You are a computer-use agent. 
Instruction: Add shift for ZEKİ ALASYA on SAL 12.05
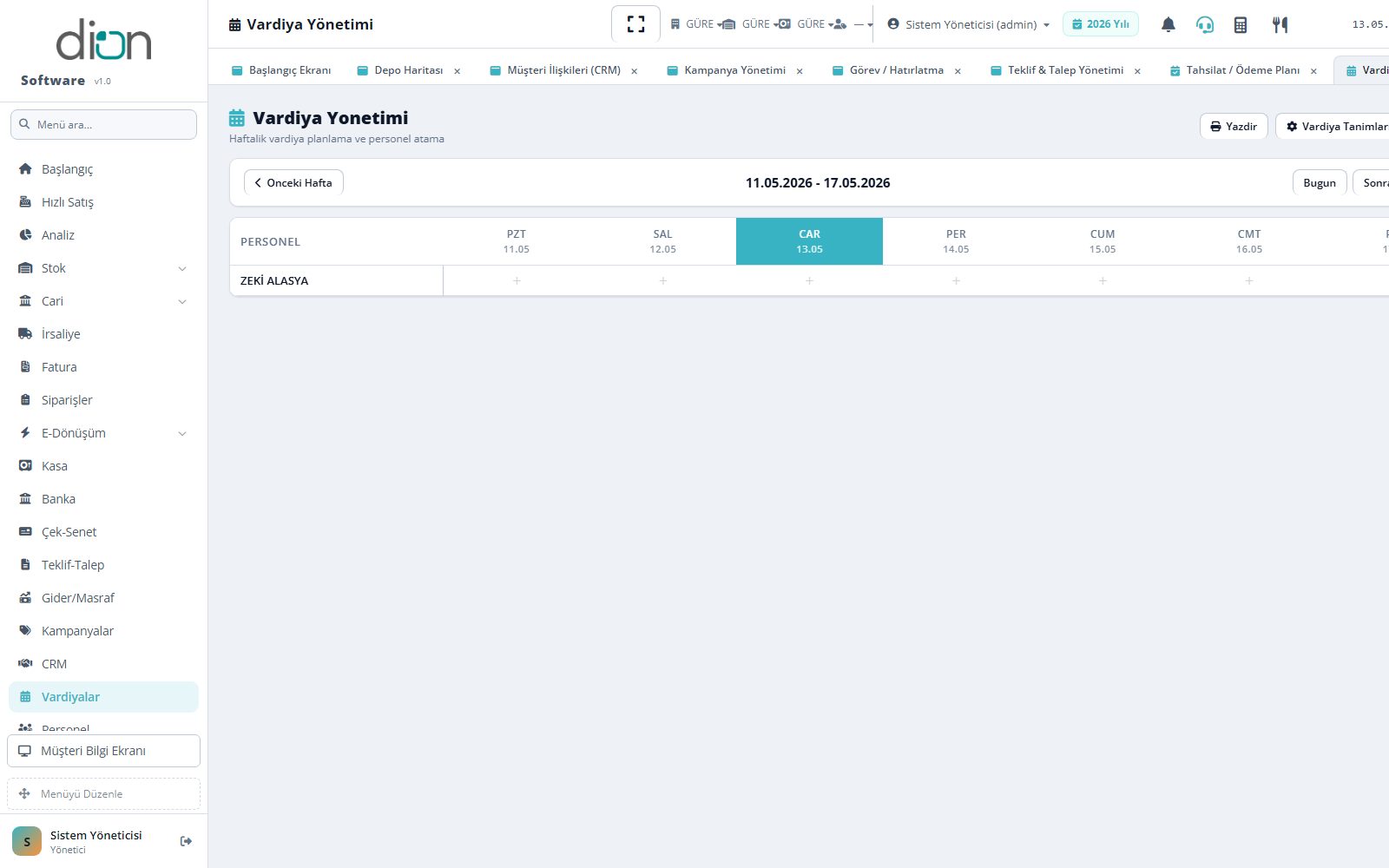click(x=663, y=280)
